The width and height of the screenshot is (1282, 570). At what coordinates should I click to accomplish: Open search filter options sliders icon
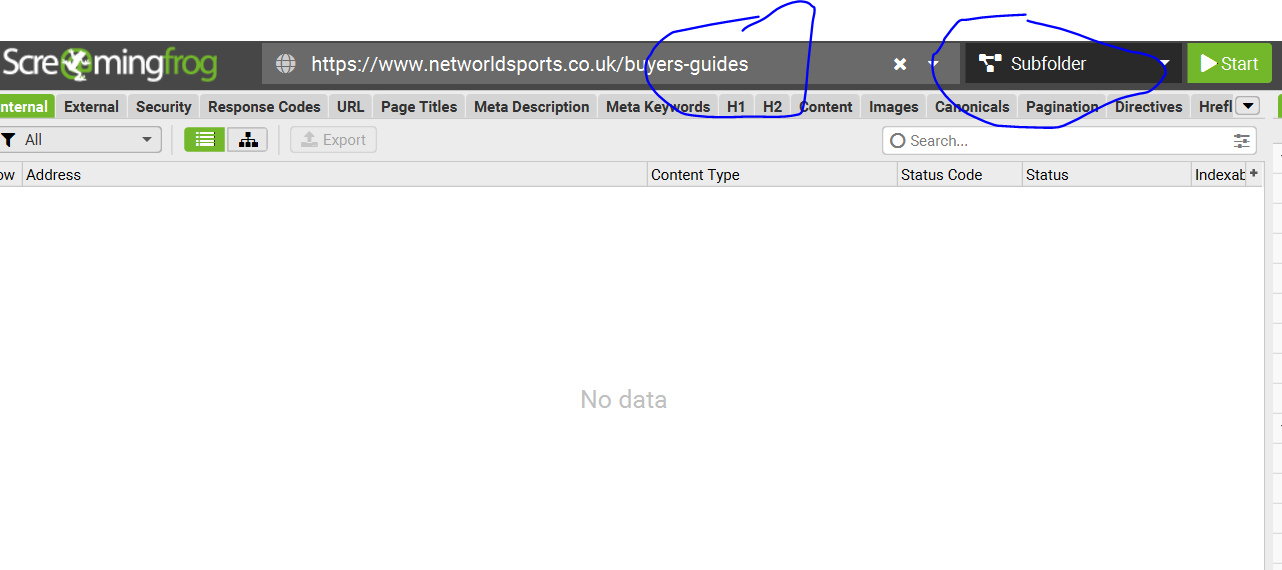tap(1241, 141)
